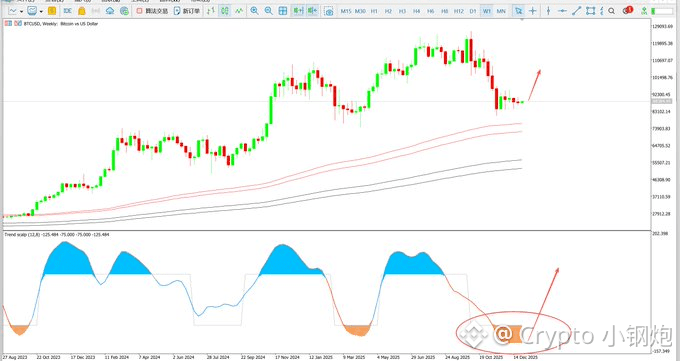This screenshot has height=361, width=680.
Task: Switch to the H8 timeframe
Action: (445, 11)
